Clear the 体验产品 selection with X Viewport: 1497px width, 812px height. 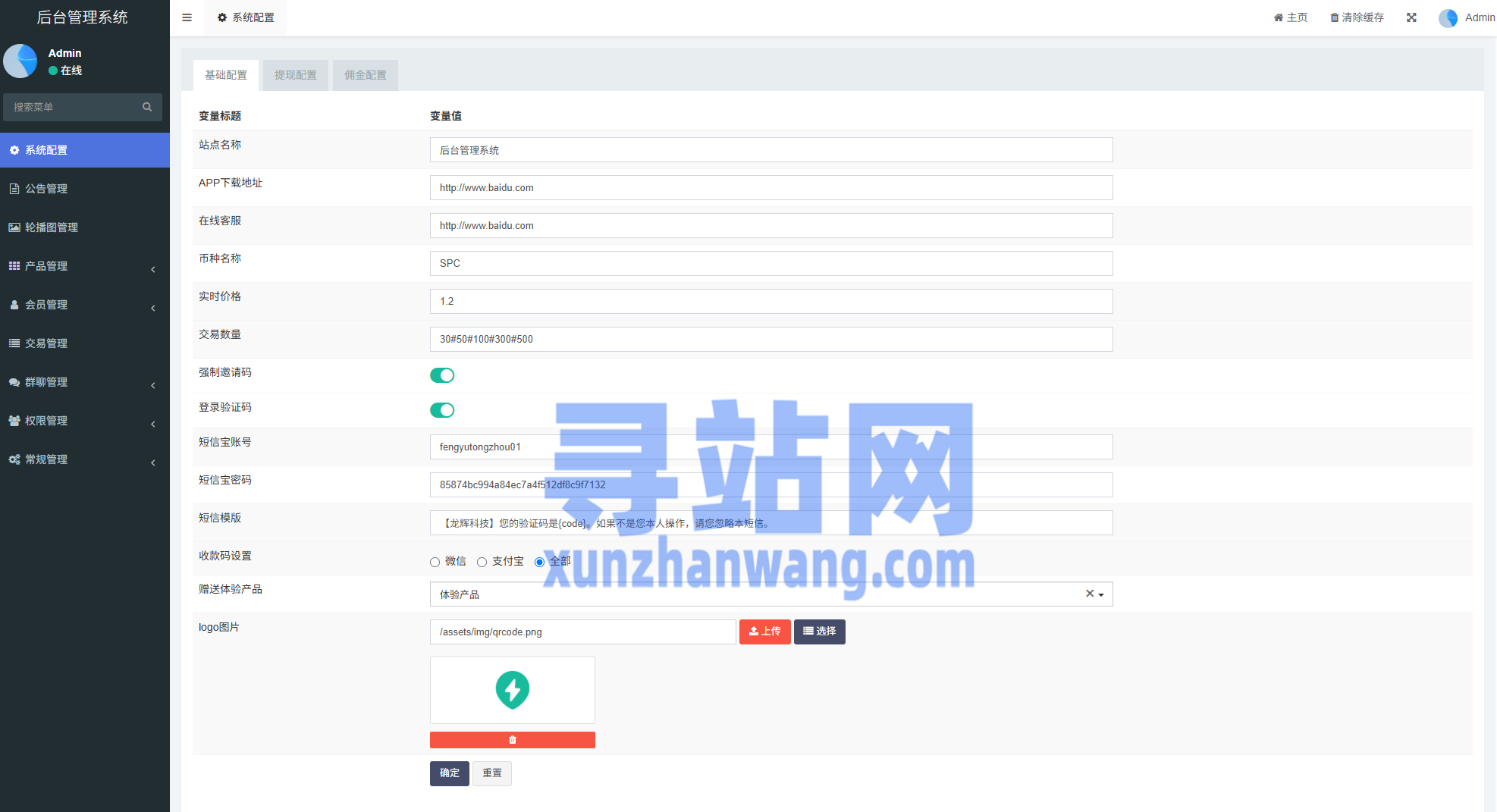(1089, 594)
